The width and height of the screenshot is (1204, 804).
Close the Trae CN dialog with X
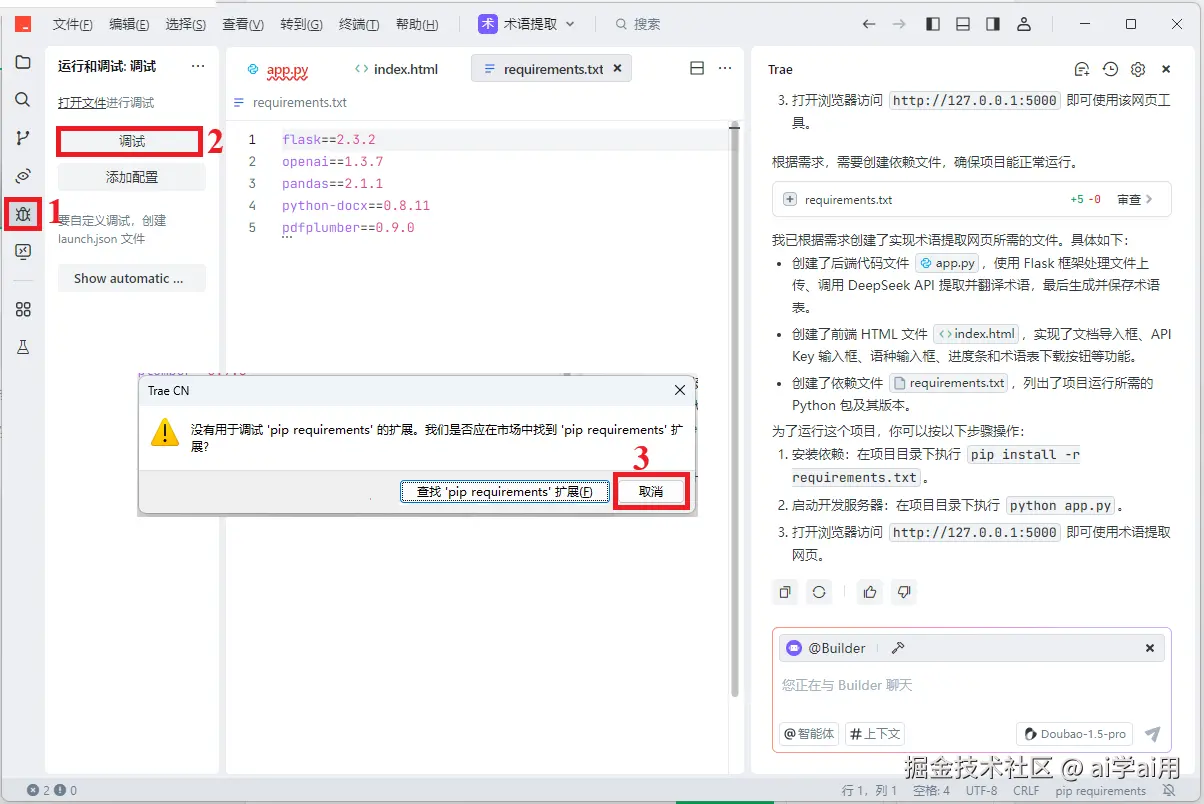click(680, 390)
